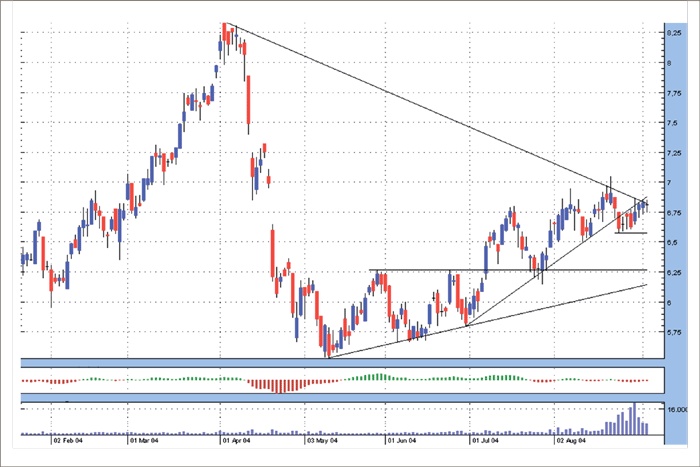This screenshot has width=700, height=467.
Task: Select the 6,25 price axis label
Action: pos(674,272)
